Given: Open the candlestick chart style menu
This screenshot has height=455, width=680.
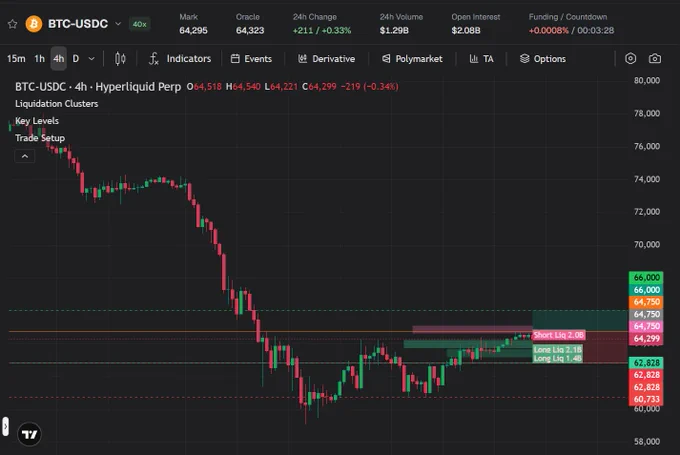Looking at the screenshot, I should click(120, 59).
